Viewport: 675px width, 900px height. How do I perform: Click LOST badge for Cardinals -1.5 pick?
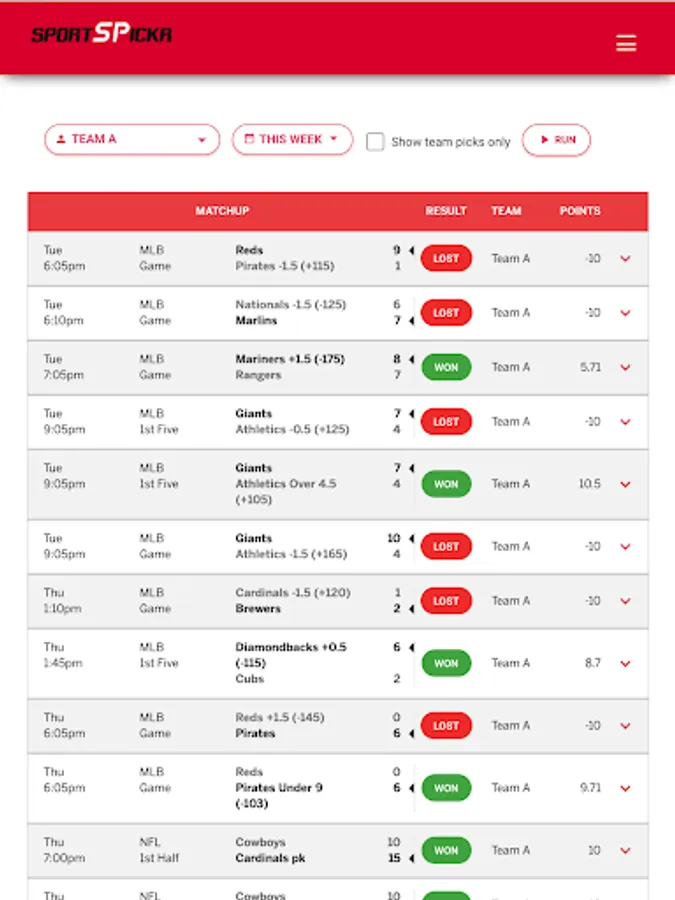(446, 601)
